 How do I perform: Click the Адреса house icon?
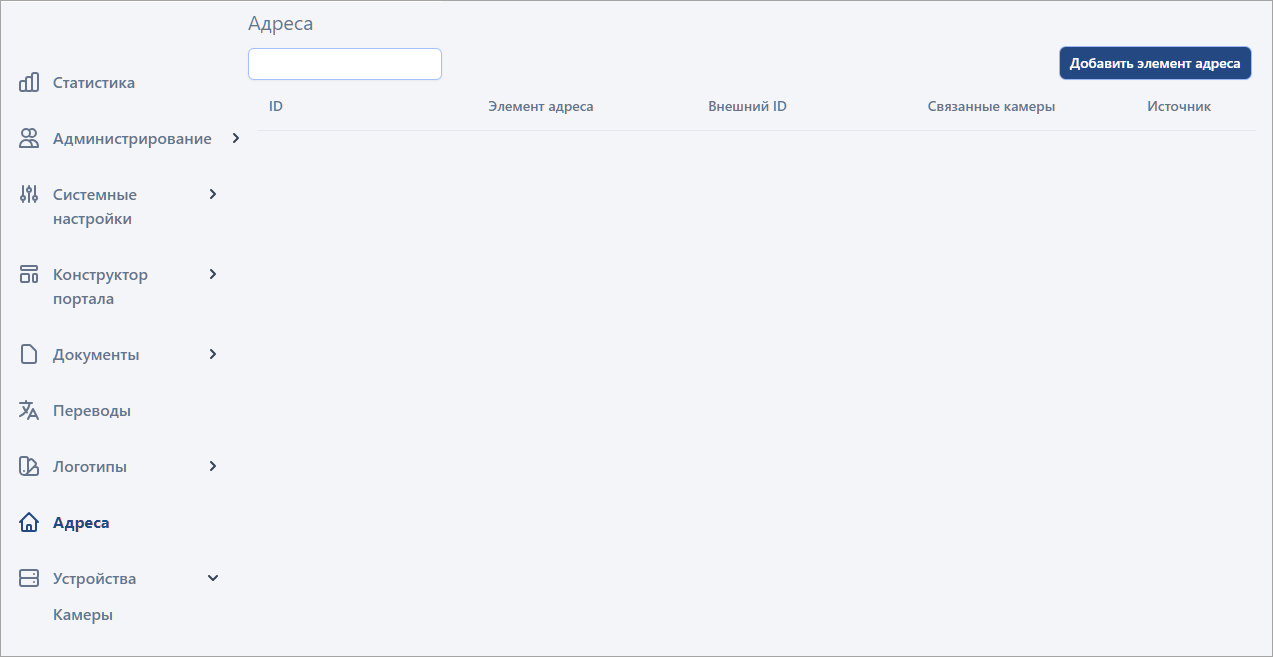29,523
